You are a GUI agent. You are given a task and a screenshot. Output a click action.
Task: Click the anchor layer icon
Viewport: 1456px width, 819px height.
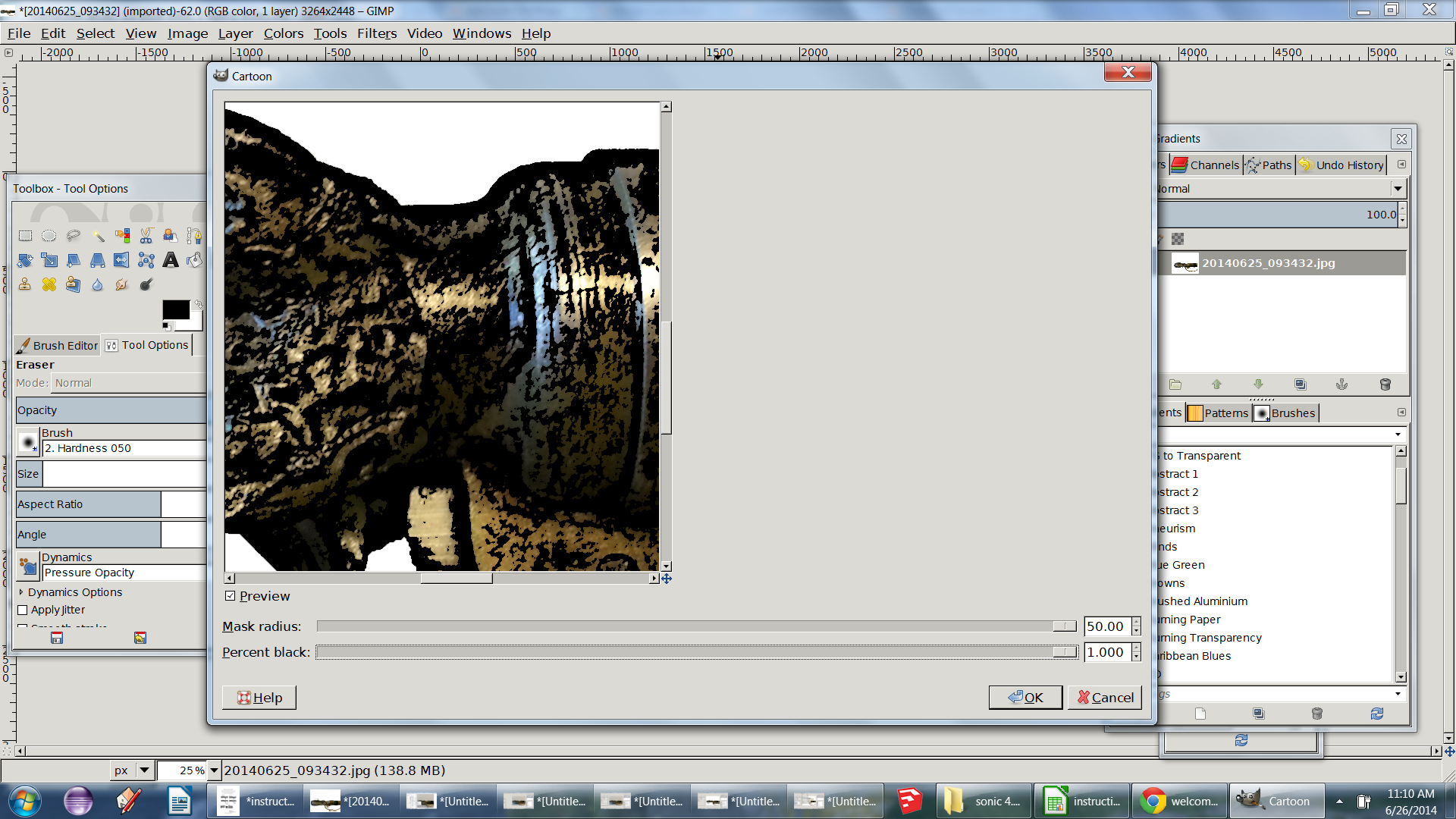(x=1341, y=384)
